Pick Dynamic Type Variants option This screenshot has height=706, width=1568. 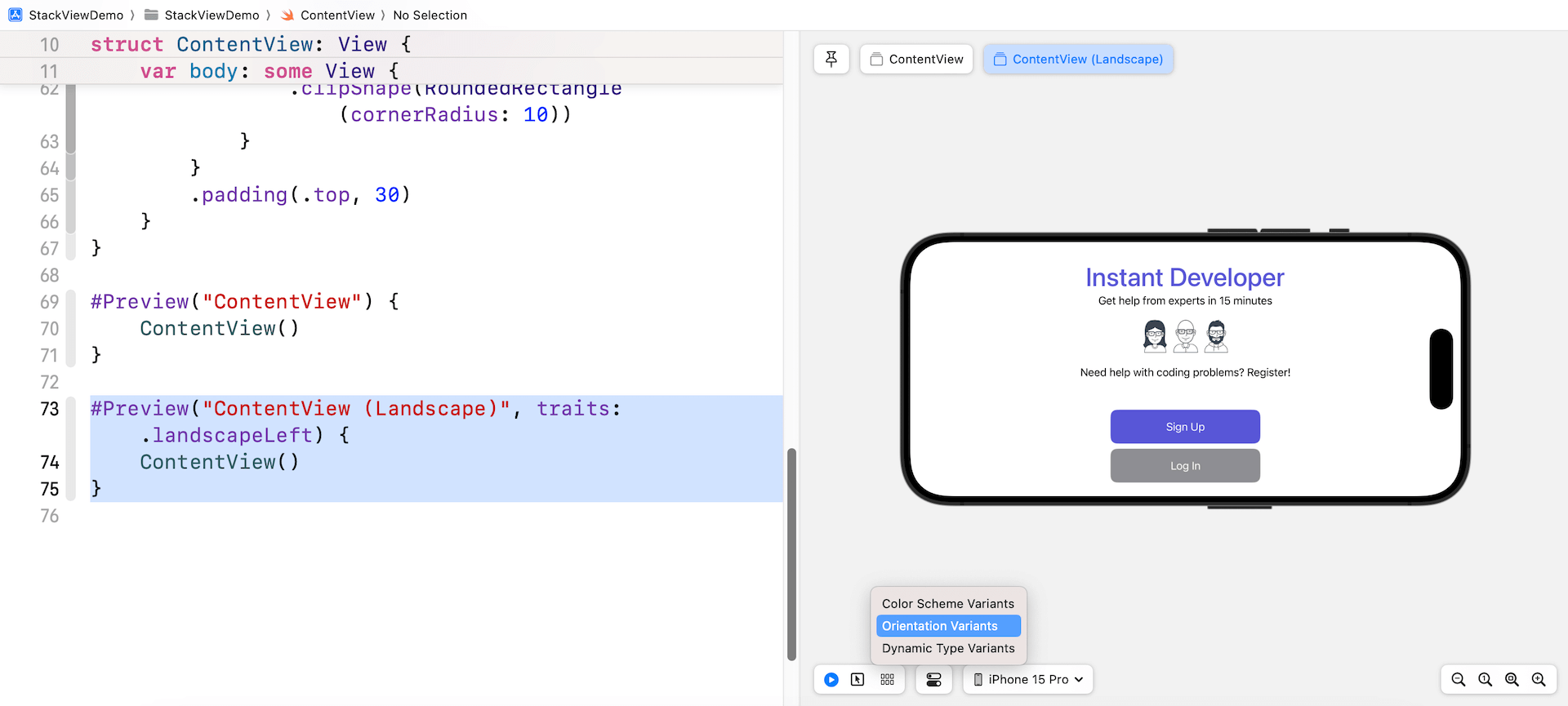click(x=947, y=648)
